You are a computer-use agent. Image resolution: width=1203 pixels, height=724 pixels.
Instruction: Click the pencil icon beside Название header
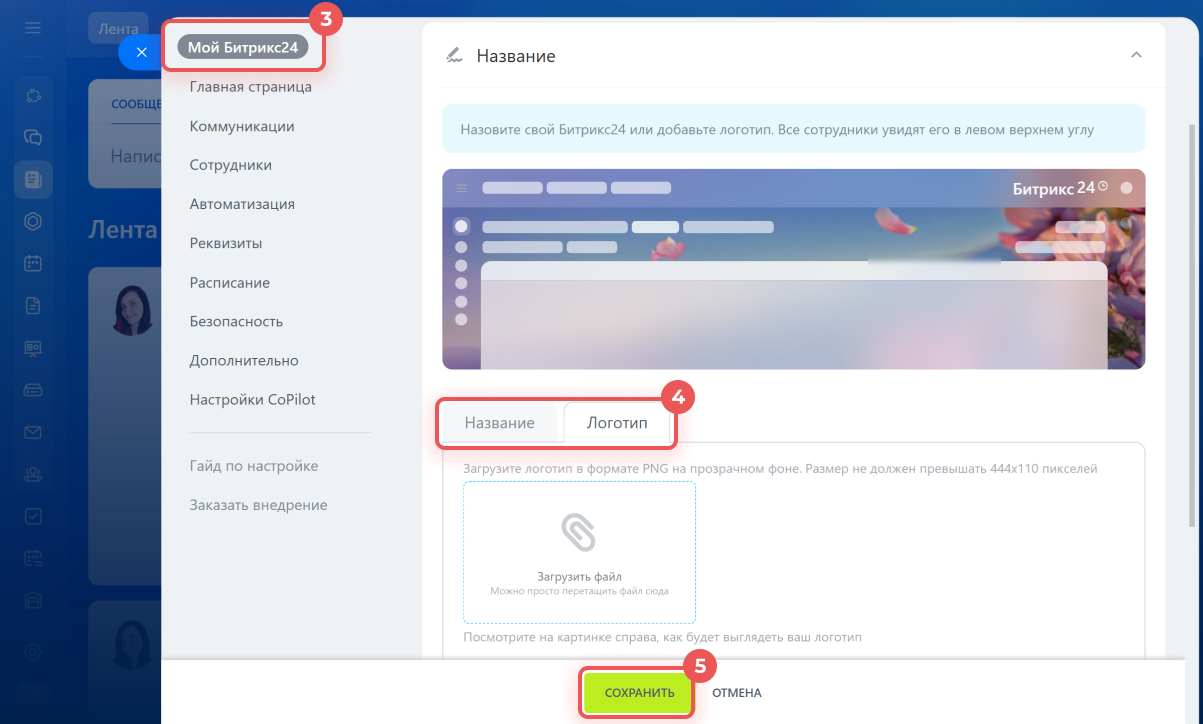click(454, 55)
